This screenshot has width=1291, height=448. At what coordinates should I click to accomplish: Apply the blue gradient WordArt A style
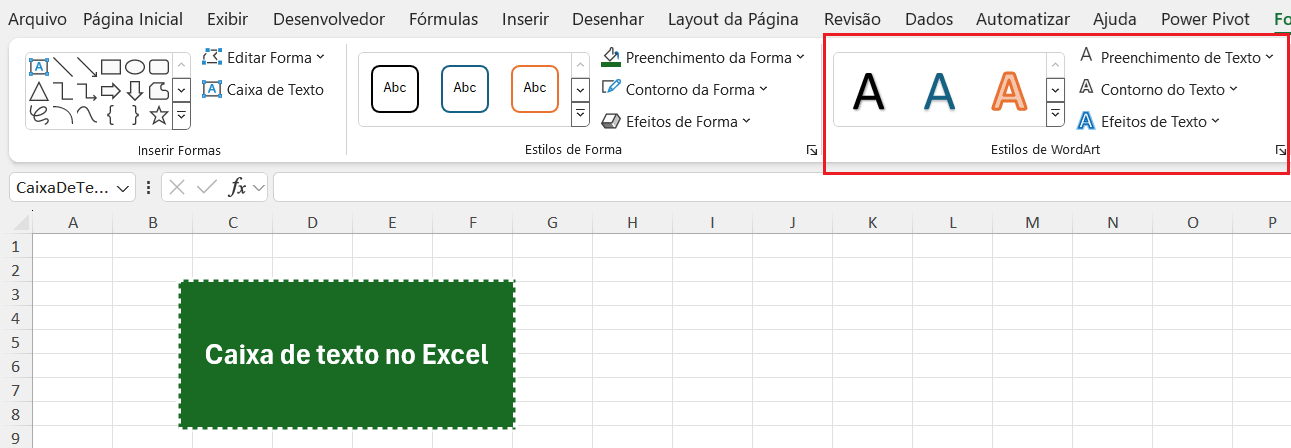[x=939, y=91]
